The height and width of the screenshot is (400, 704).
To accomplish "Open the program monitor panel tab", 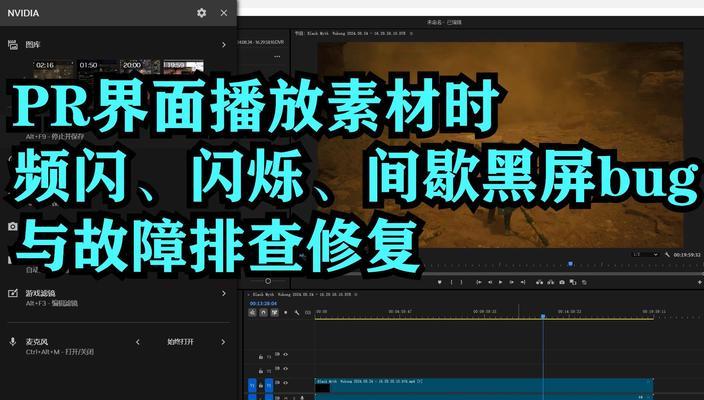I will click(351, 33).
